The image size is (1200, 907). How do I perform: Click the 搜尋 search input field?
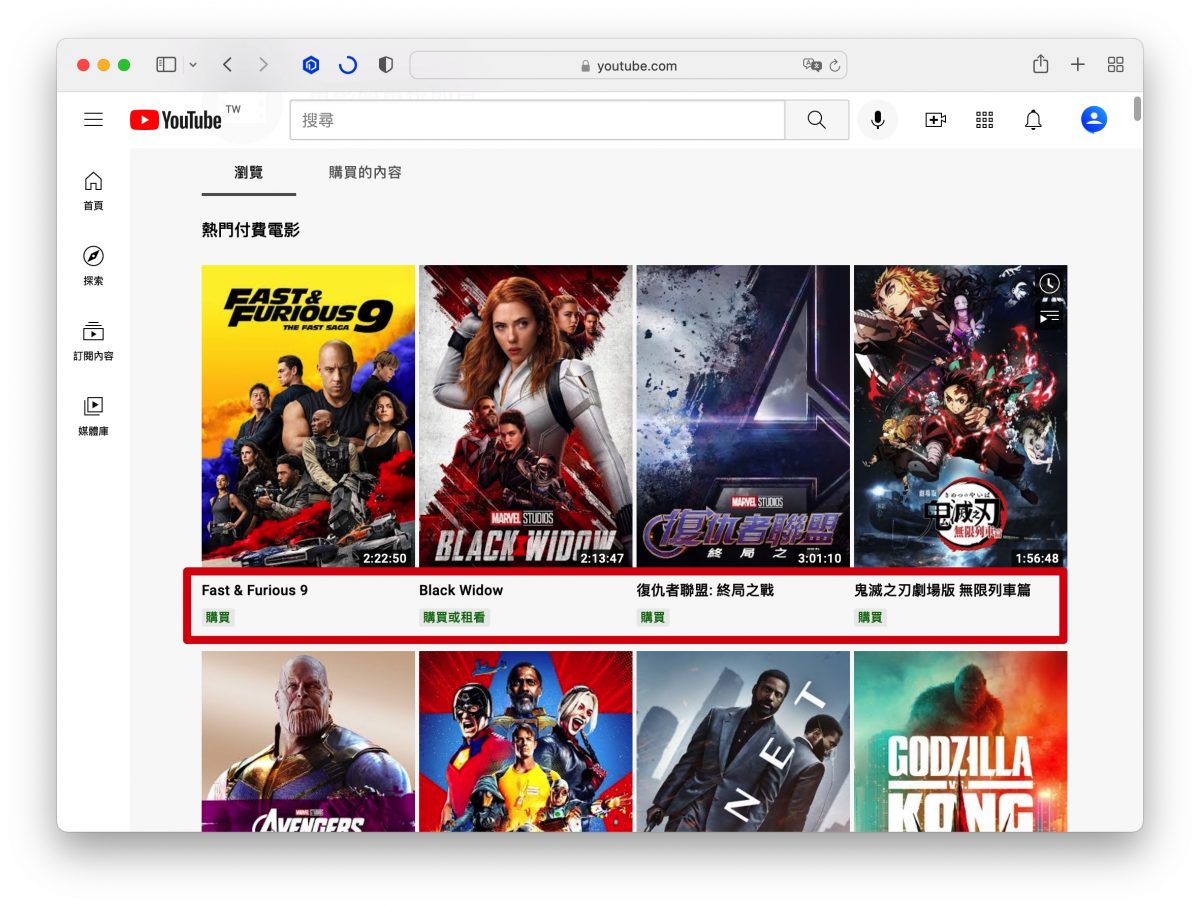pyautogui.click(x=538, y=120)
